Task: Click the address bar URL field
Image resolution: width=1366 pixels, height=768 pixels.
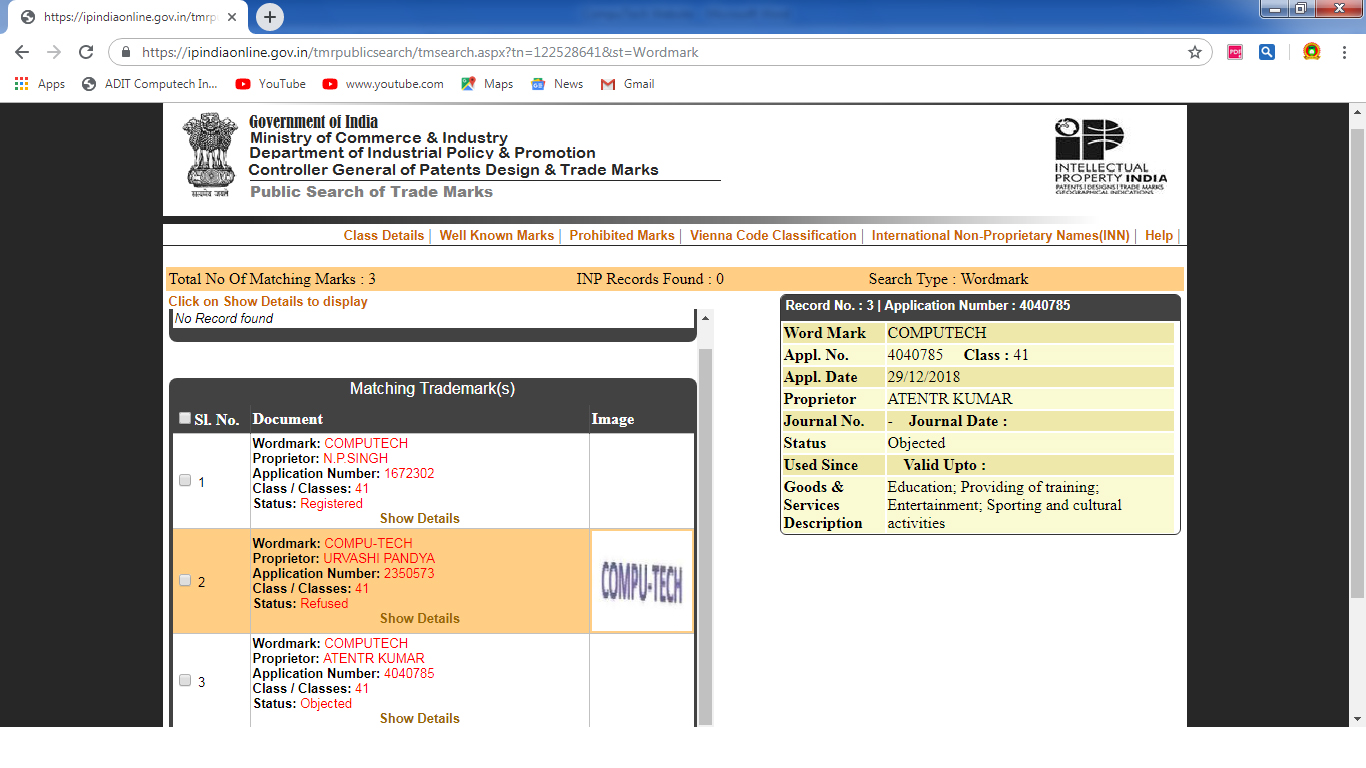Action: [x=660, y=52]
